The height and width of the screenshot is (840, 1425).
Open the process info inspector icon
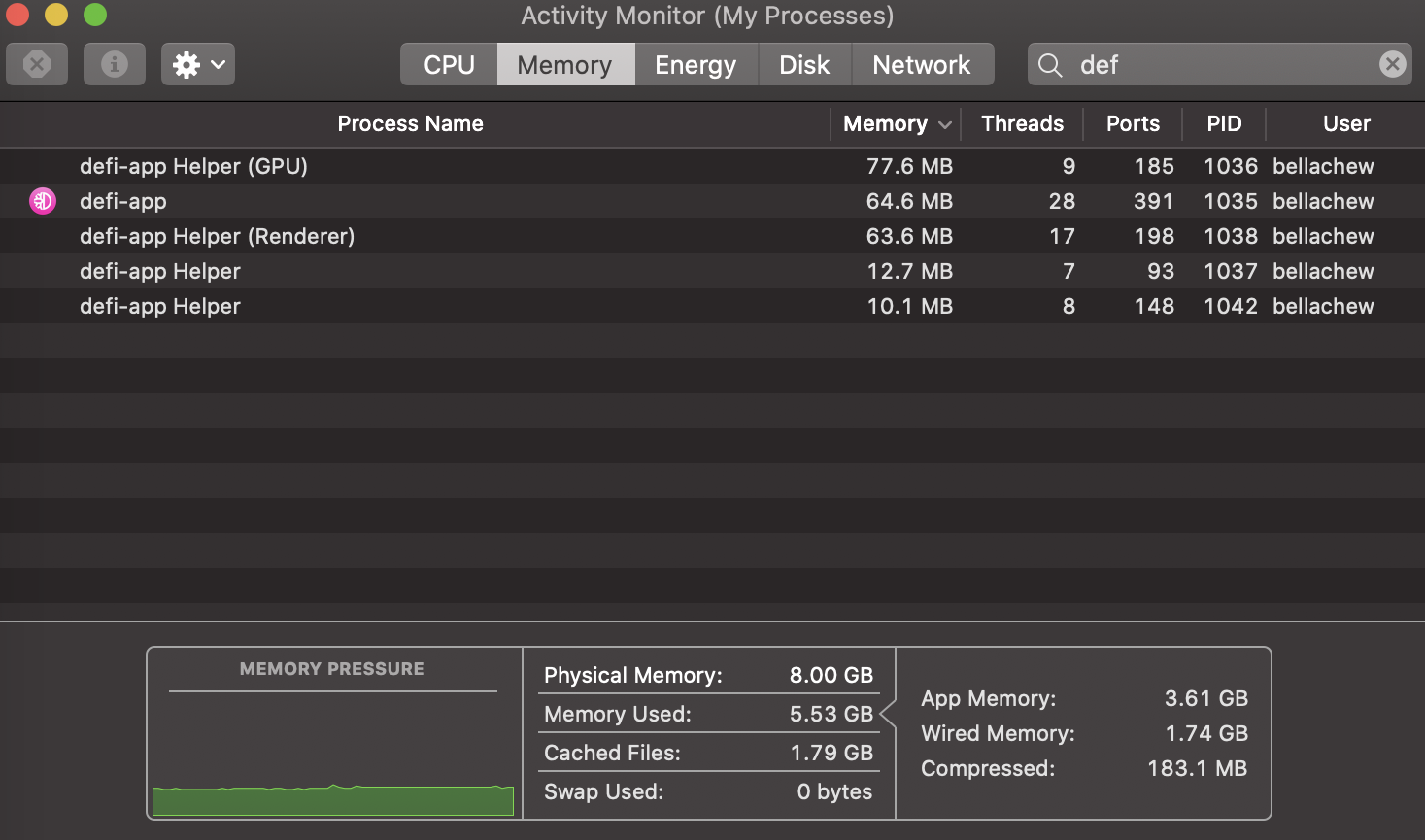[115, 64]
